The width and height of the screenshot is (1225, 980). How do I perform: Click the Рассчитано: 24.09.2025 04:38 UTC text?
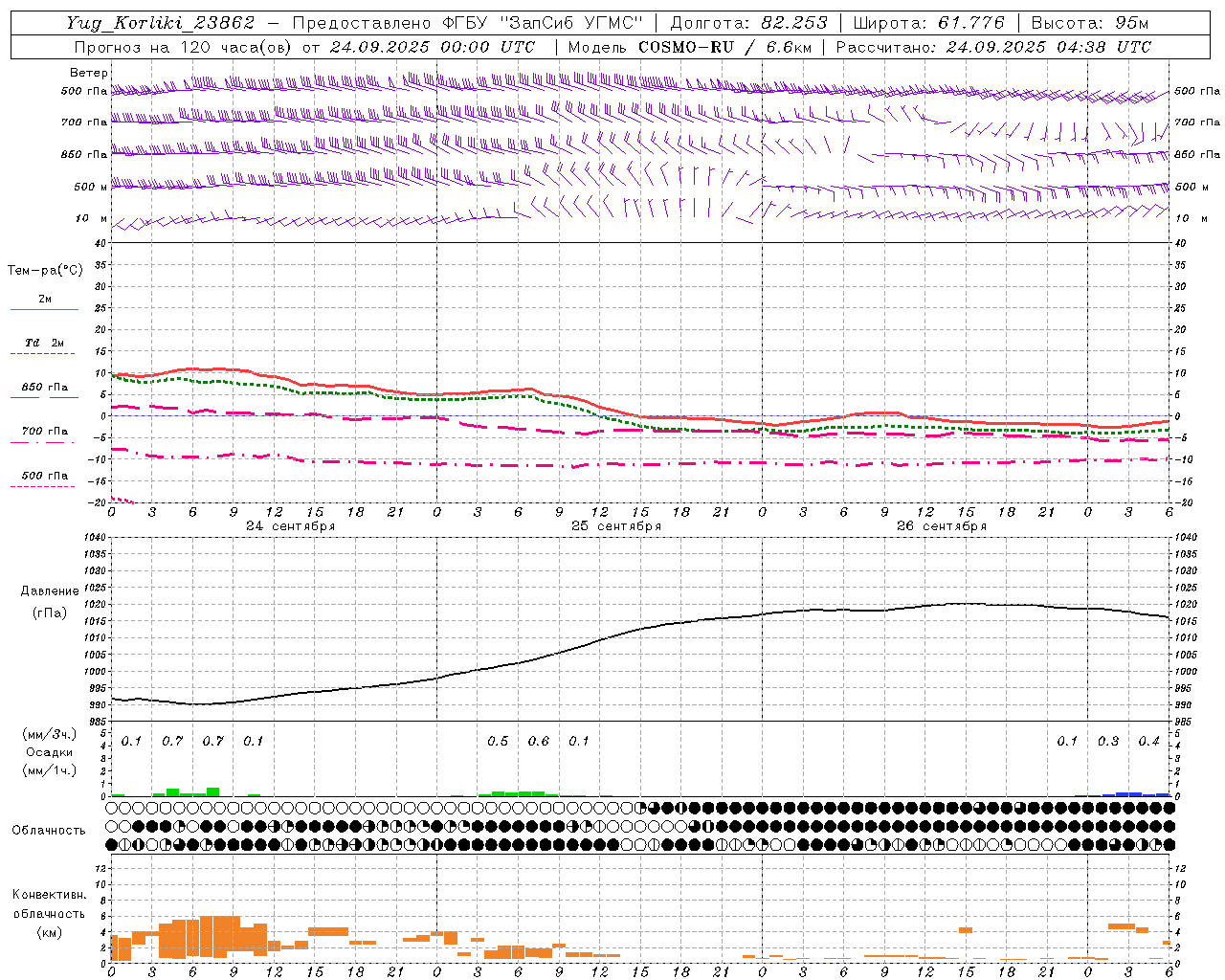pos(993,47)
